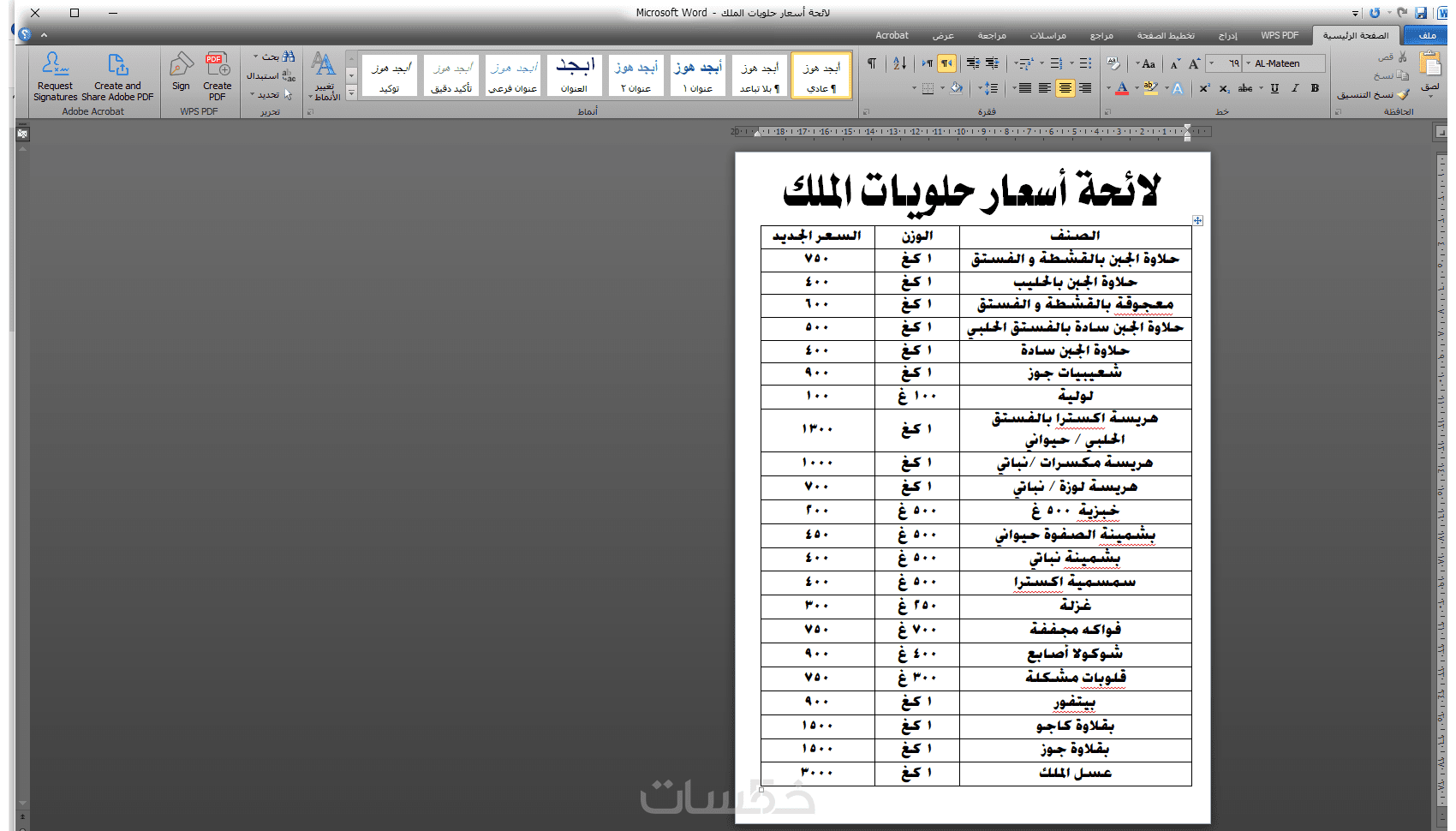Click the Replace (استبدال) icon
Screen dimensions: 1456x831
point(289,75)
